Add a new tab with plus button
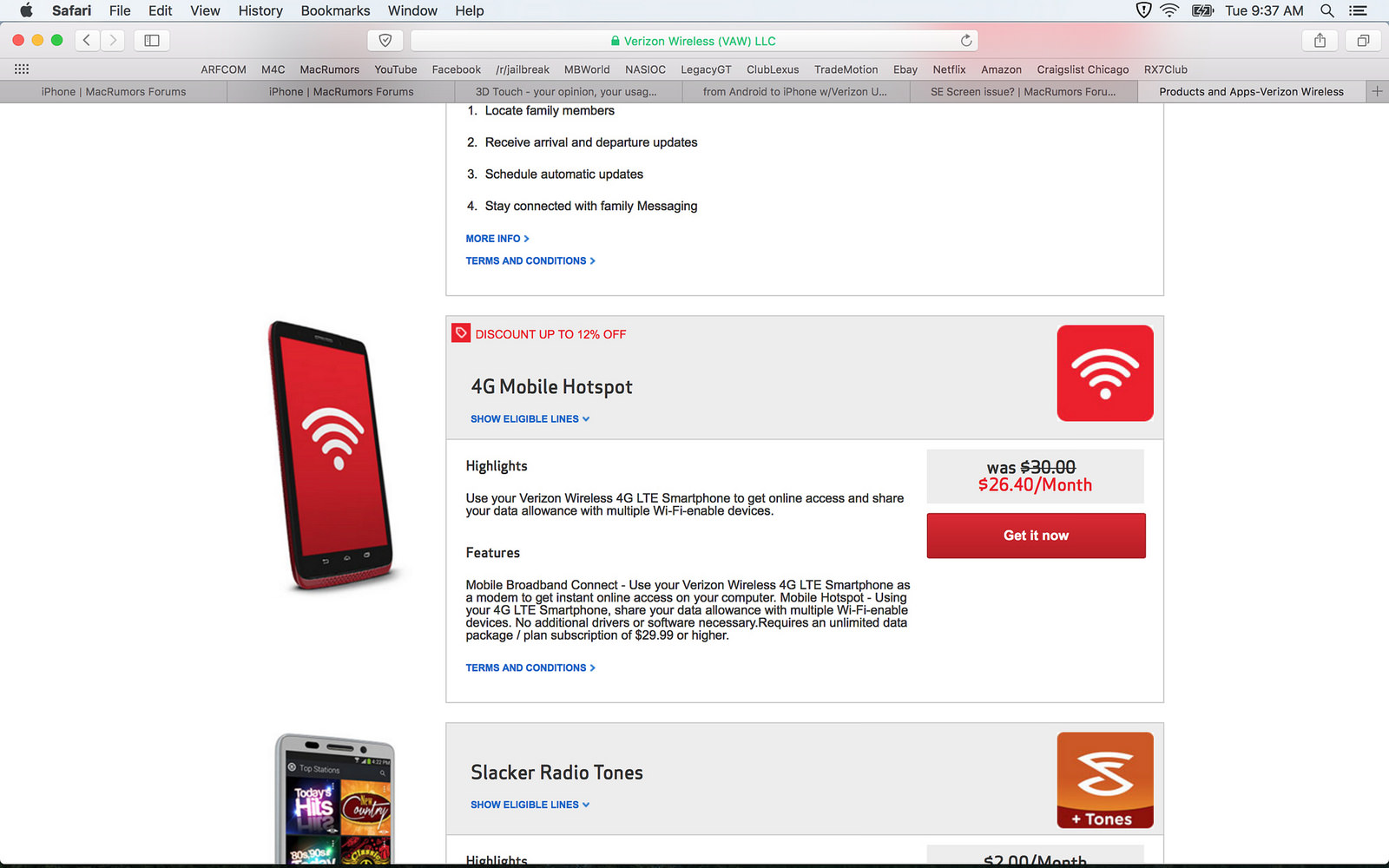Screen dimensions: 1389x868 pyautogui.click(x=1377, y=91)
